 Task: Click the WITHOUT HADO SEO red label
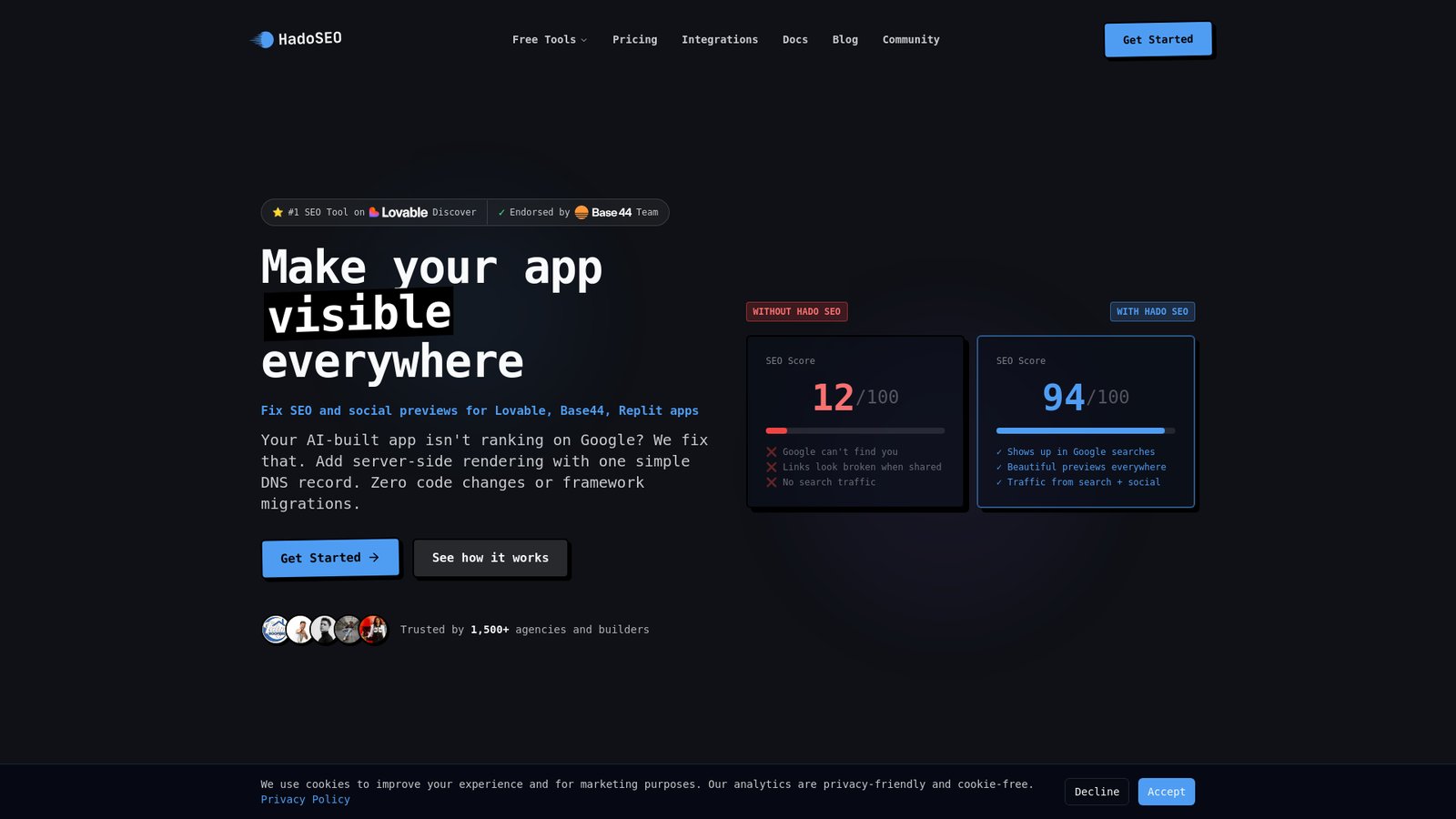(x=796, y=311)
